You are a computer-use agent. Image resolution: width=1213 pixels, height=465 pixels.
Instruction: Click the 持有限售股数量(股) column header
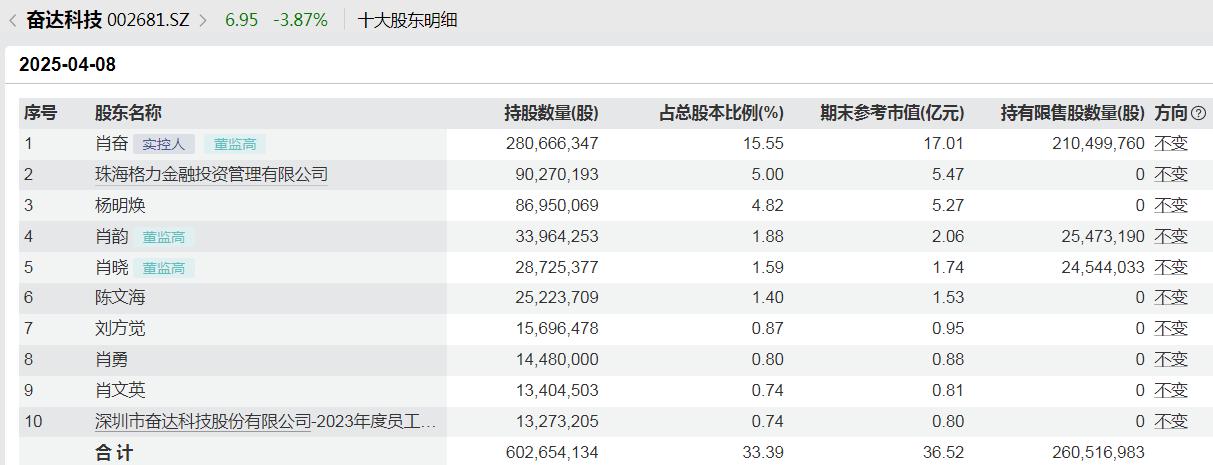click(x=1072, y=114)
